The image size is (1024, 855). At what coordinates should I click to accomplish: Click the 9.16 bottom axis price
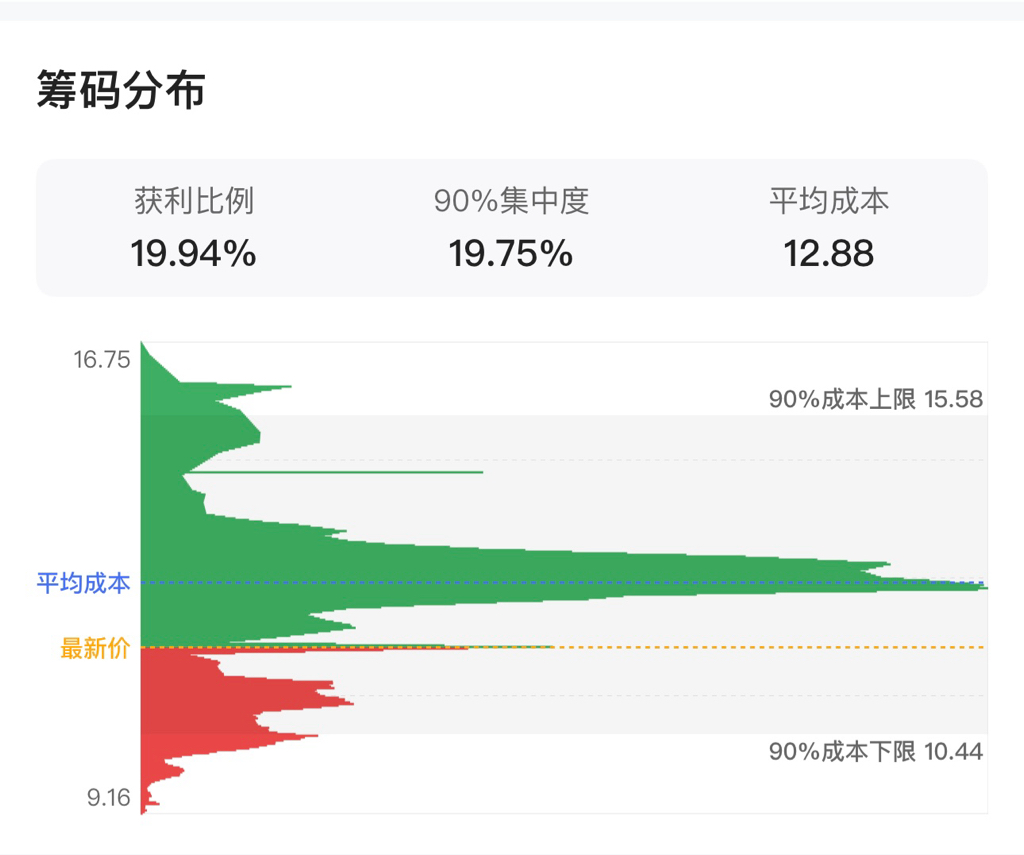coord(108,798)
